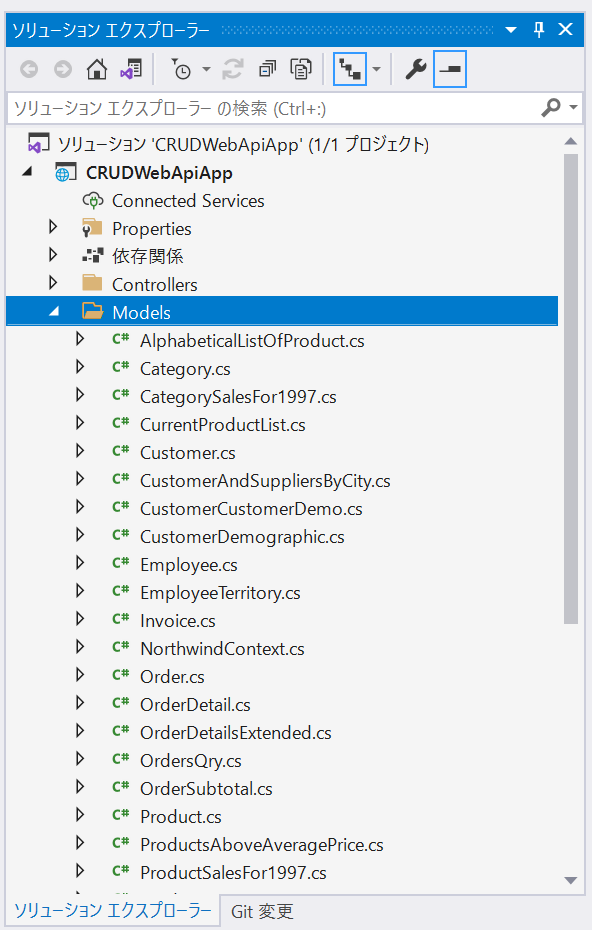Select NorthwindContext.cs file
The width and height of the screenshot is (592, 930).
point(222,649)
